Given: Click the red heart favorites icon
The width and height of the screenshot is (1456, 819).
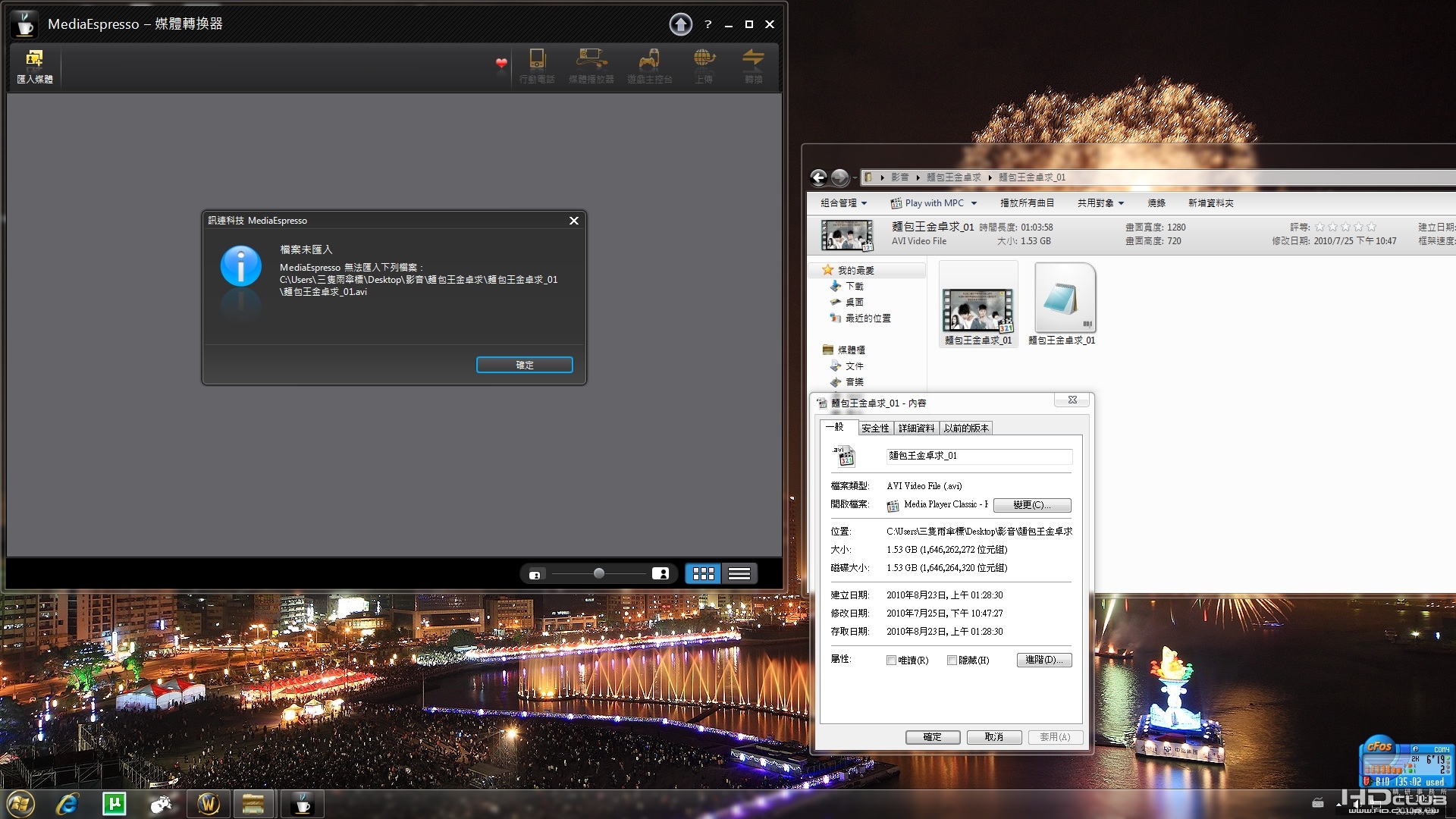Looking at the screenshot, I should [x=501, y=64].
